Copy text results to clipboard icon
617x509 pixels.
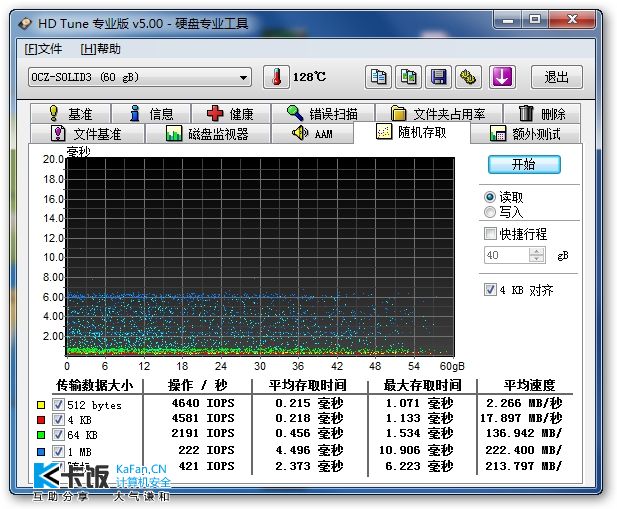378,77
